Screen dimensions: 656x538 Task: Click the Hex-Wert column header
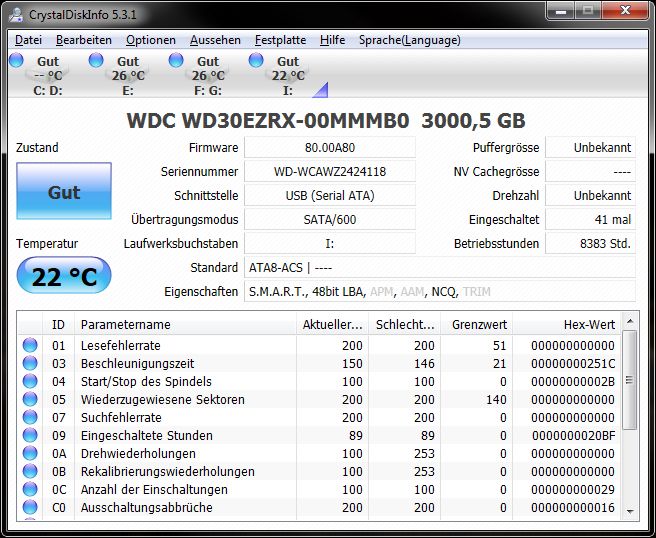(567, 325)
